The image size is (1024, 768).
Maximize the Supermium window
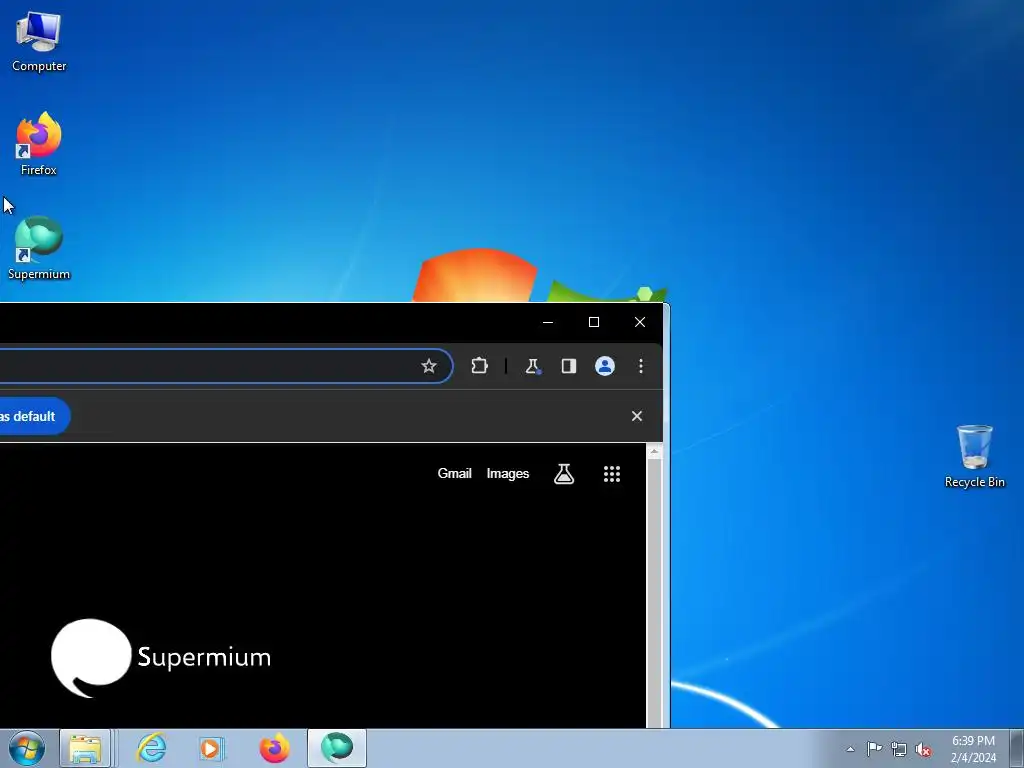(x=594, y=322)
